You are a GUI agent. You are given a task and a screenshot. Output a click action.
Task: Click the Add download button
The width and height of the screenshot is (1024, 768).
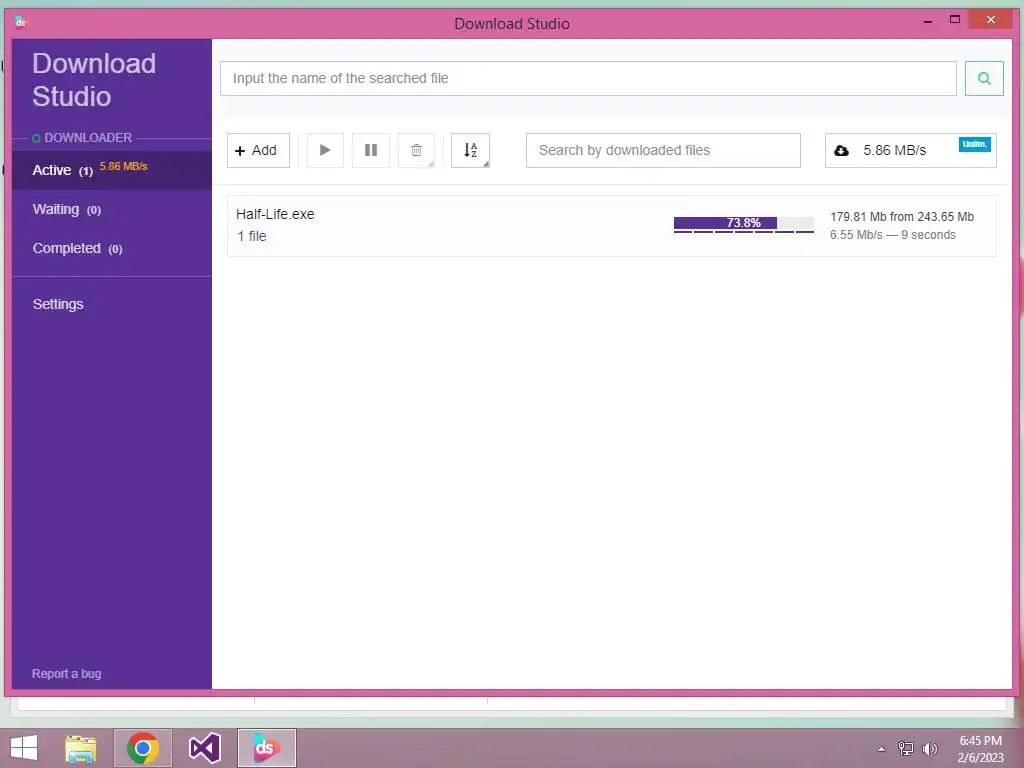pos(258,150)
